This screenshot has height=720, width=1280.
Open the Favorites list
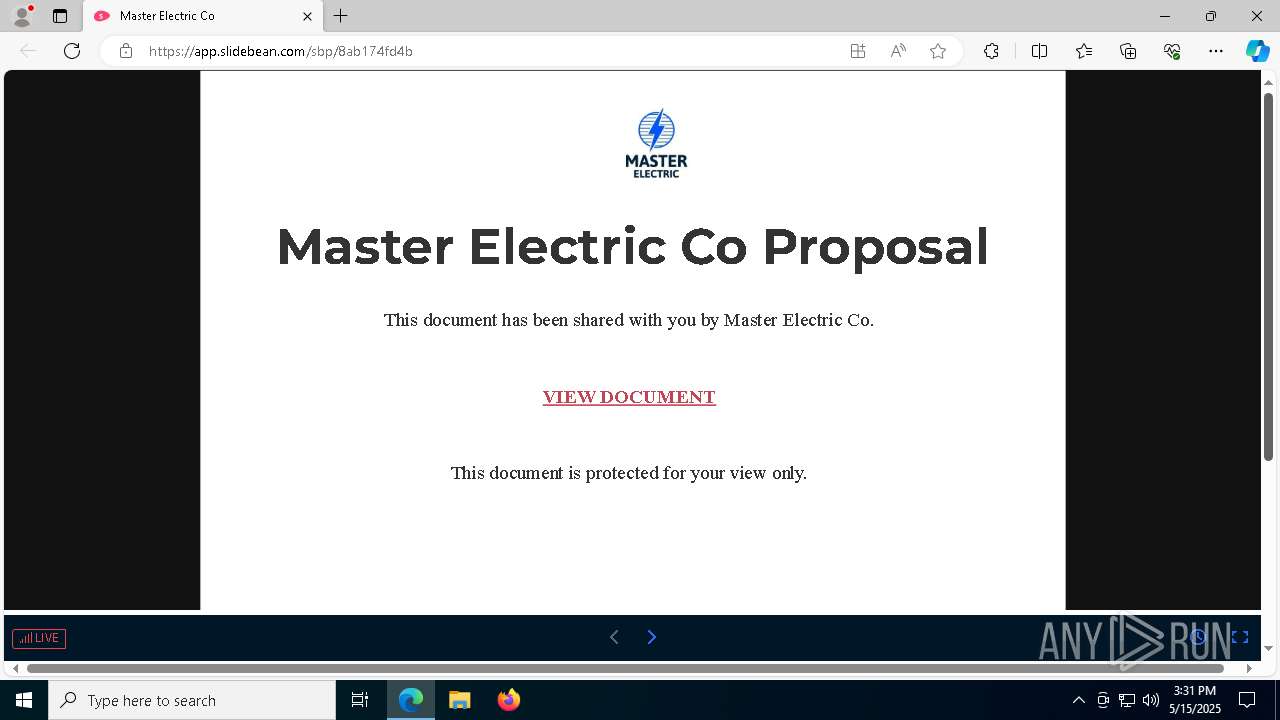[x=1084, y=51]
